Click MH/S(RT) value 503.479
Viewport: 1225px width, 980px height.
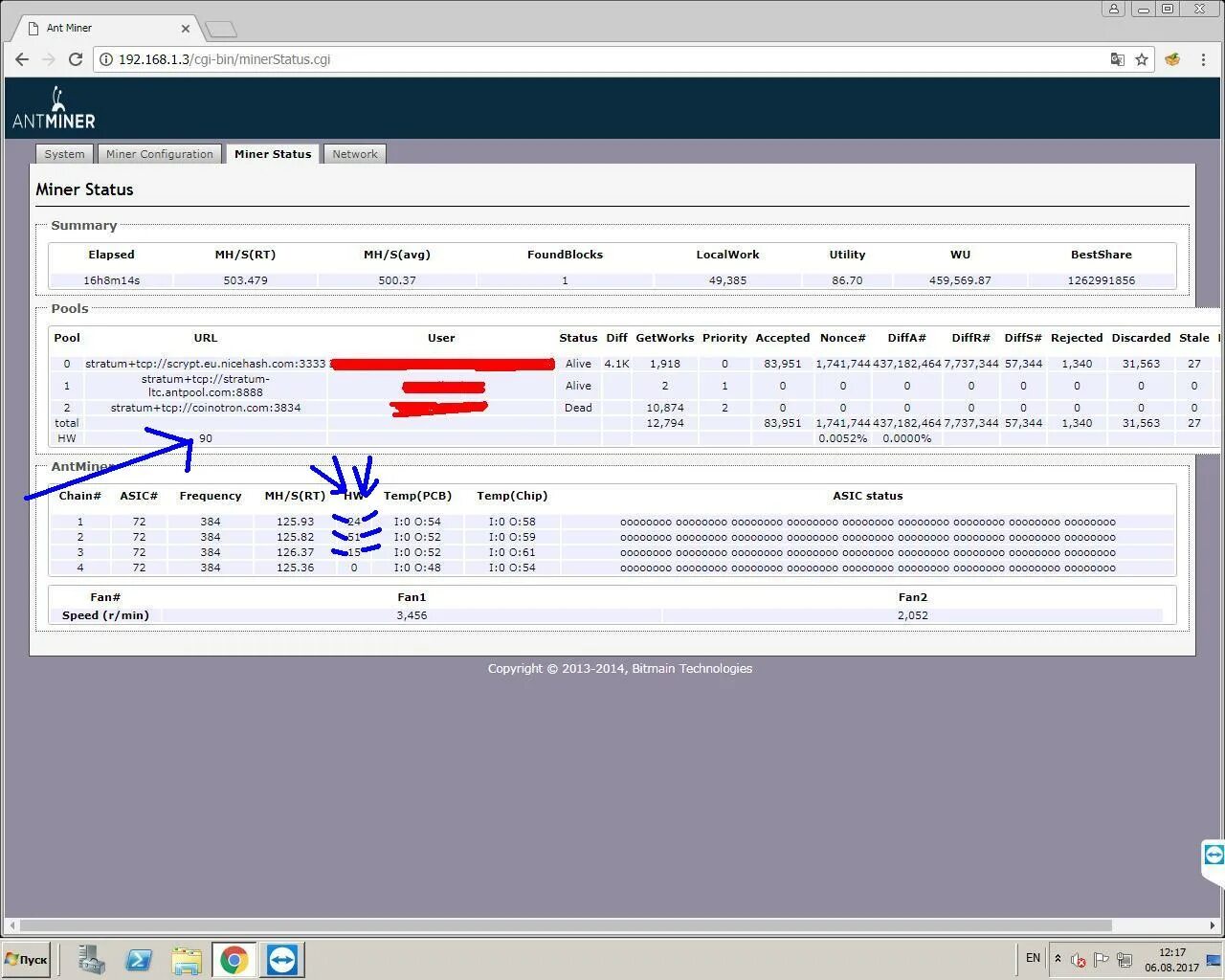click(245, 280)
